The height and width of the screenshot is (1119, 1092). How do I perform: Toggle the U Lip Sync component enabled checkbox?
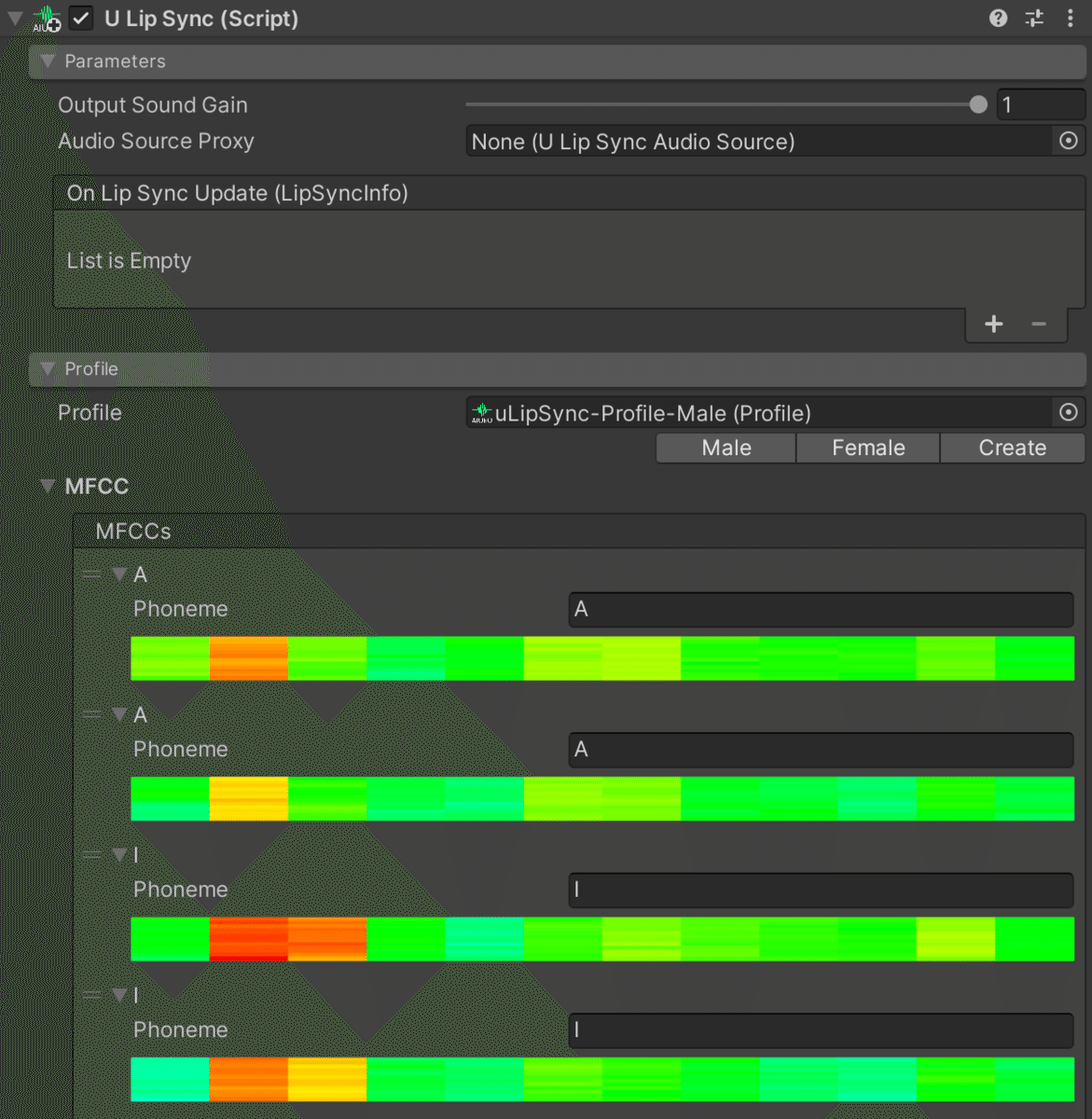80,19
